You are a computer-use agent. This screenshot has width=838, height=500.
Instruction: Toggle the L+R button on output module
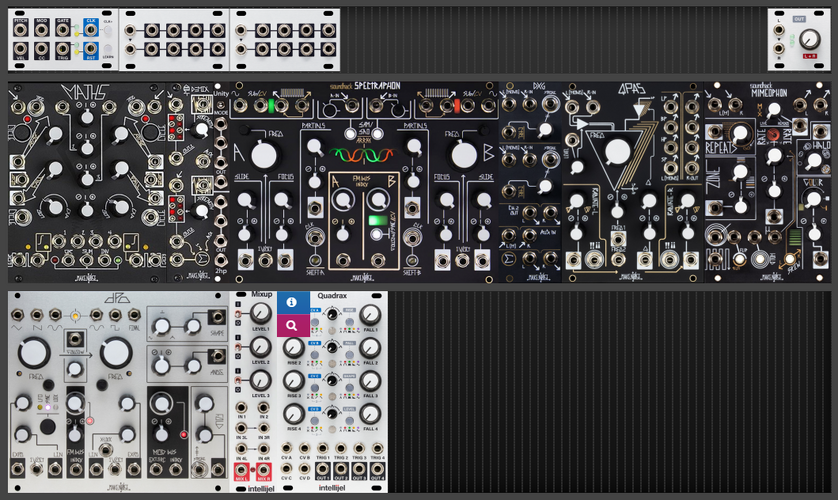(810, 56)
